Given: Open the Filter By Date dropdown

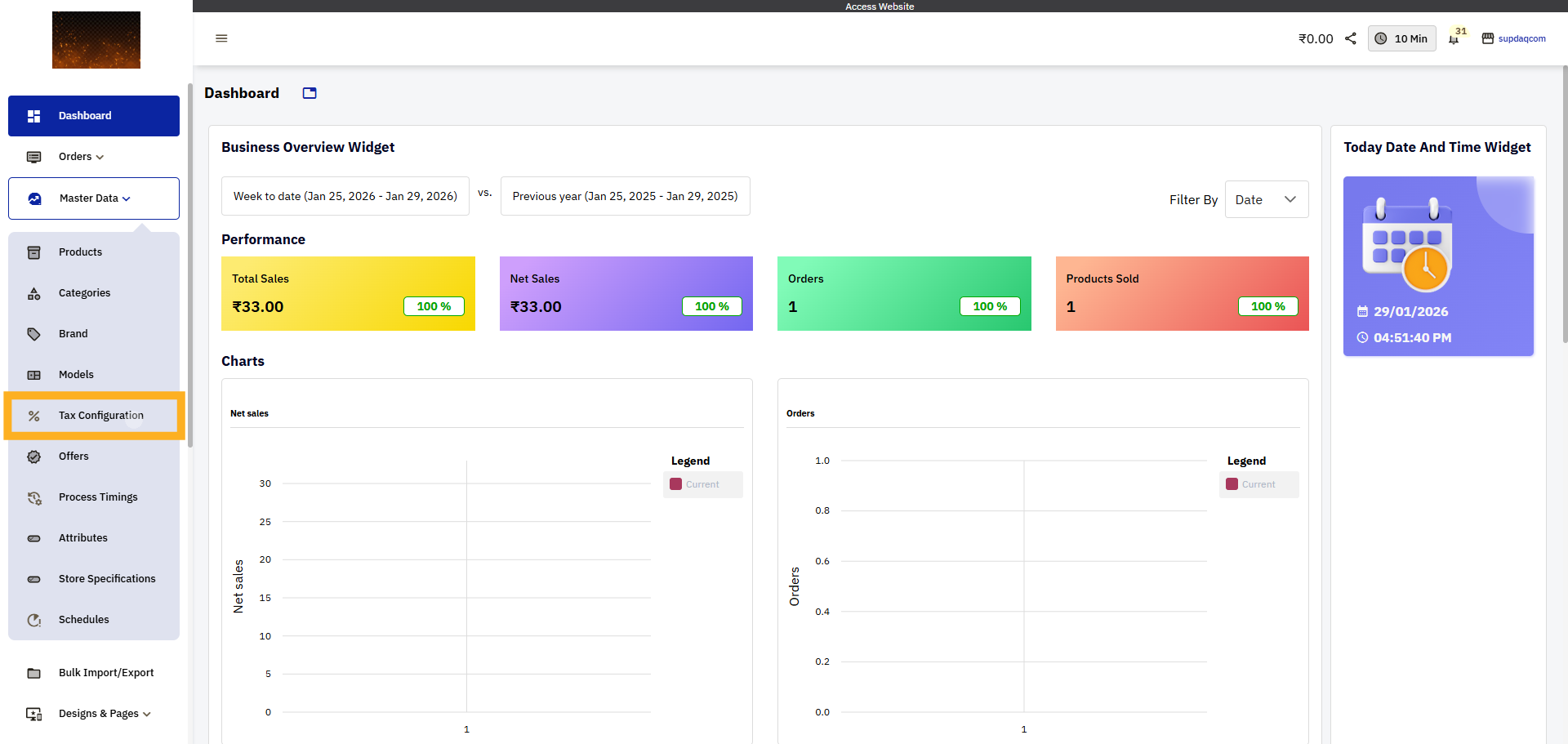Looking at the screenshot, I should pyautogui.click(x=1267, y=199).
